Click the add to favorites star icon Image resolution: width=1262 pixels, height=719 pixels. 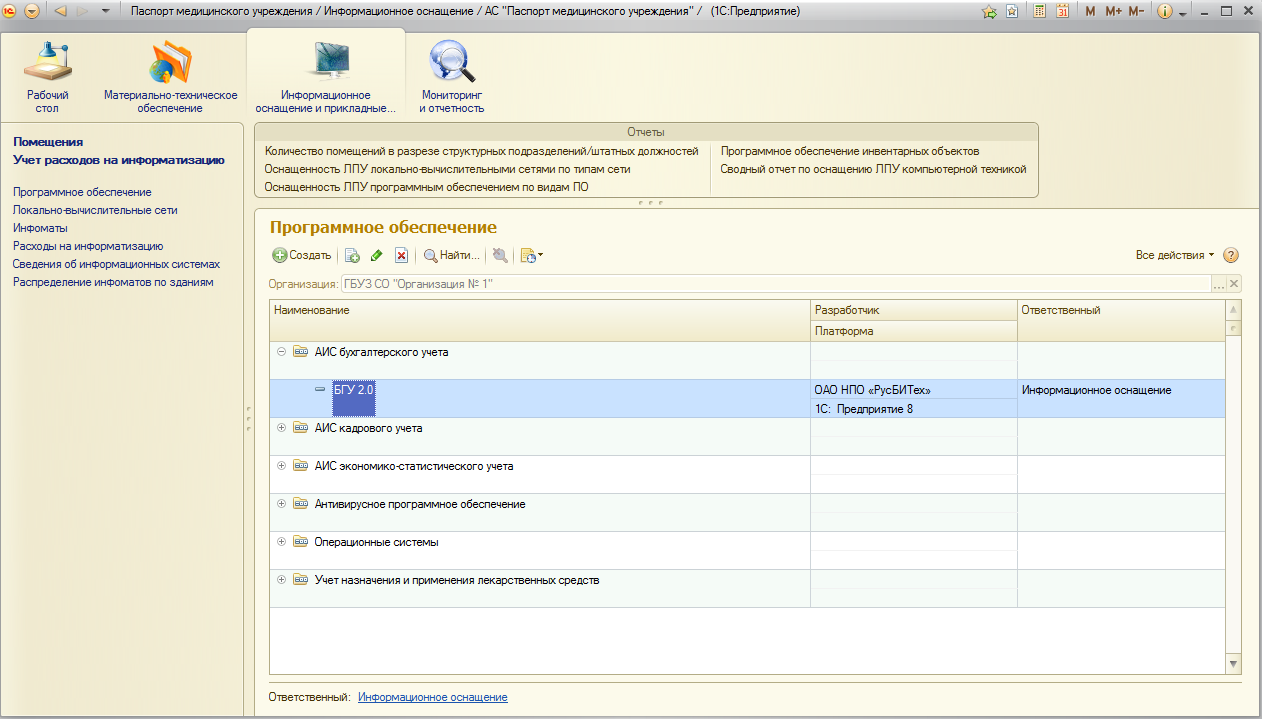click(989, 12)
